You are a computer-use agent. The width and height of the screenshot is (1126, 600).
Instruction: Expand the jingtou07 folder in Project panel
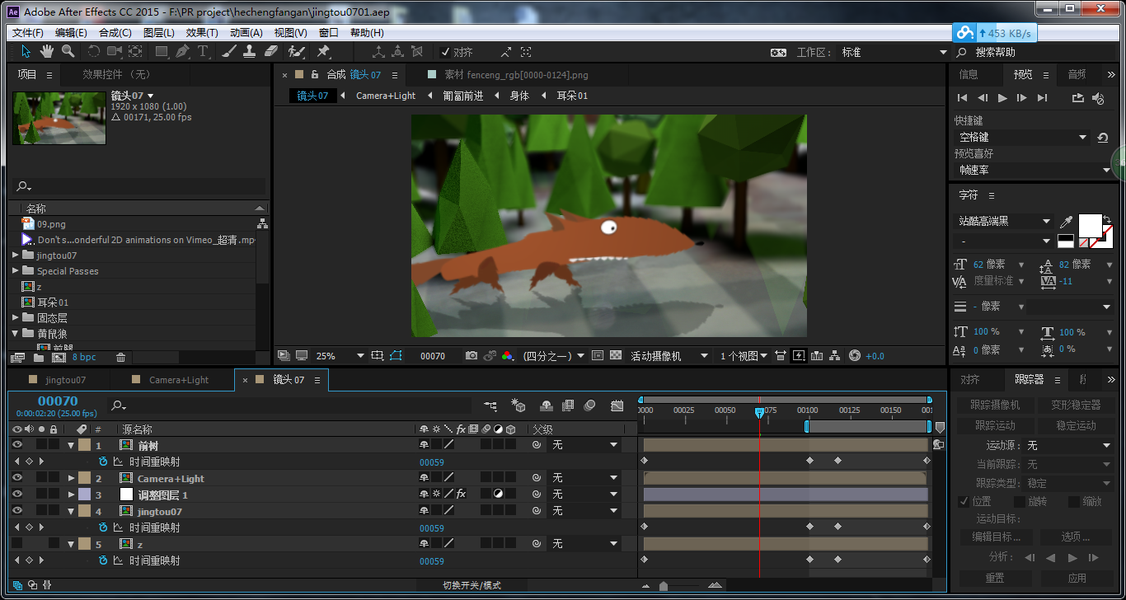pyautogui.click(x=16, y=256)
